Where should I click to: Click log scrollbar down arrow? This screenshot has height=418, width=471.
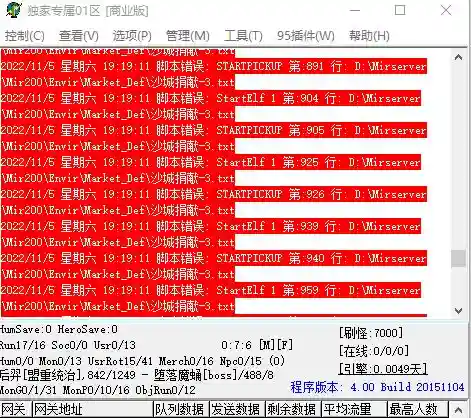458,311
